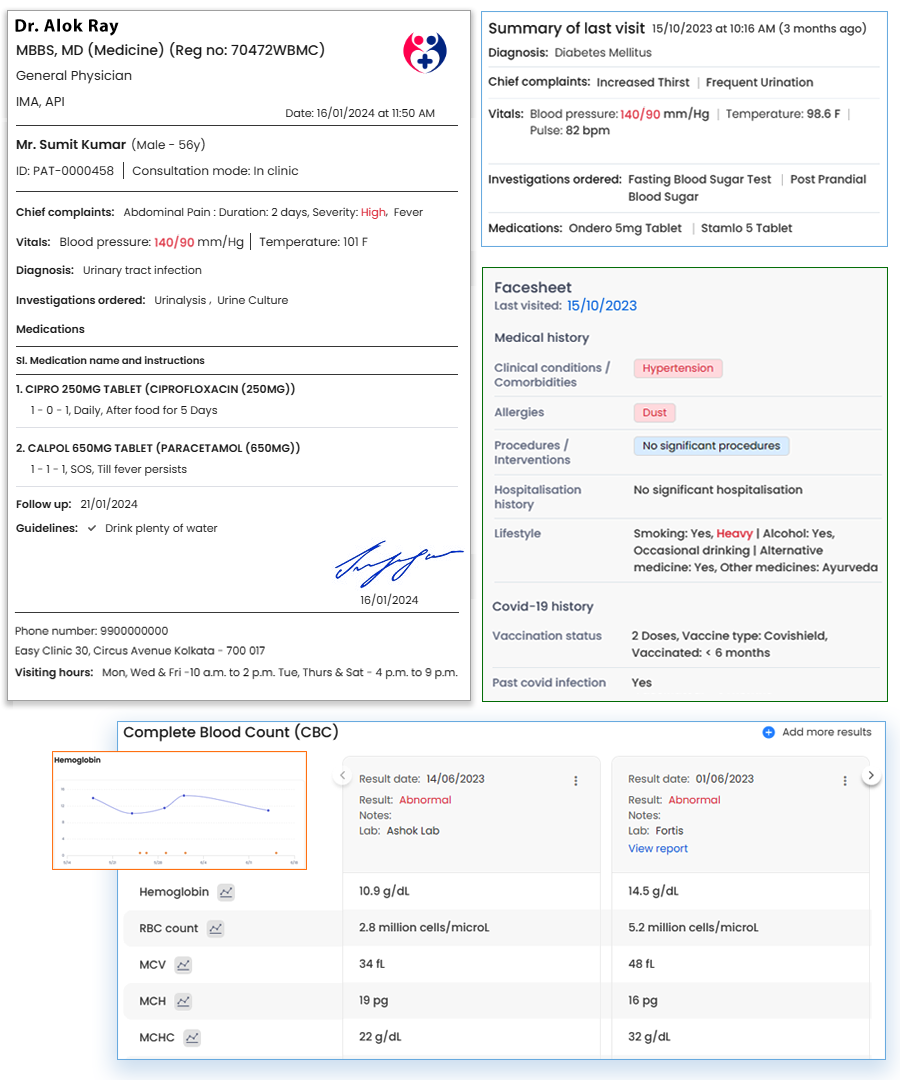Click the plus icon for Add more results
The image size is (900, 1080).
coord(768,732)
